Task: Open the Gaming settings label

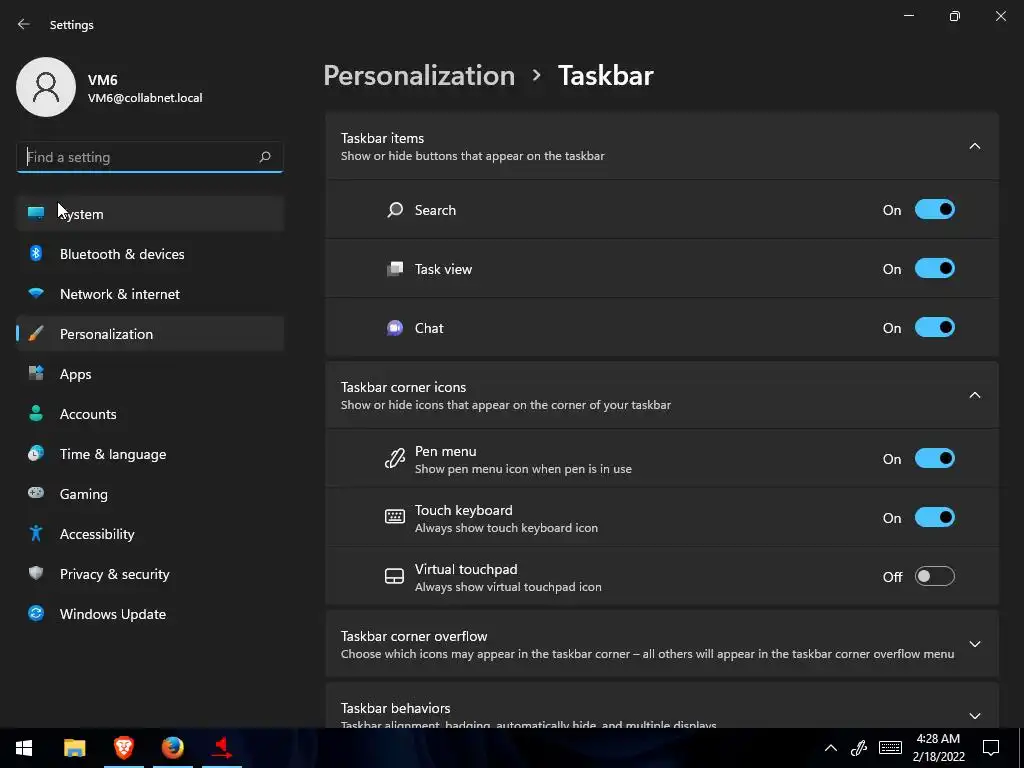Action: click(x=84, y=494)
